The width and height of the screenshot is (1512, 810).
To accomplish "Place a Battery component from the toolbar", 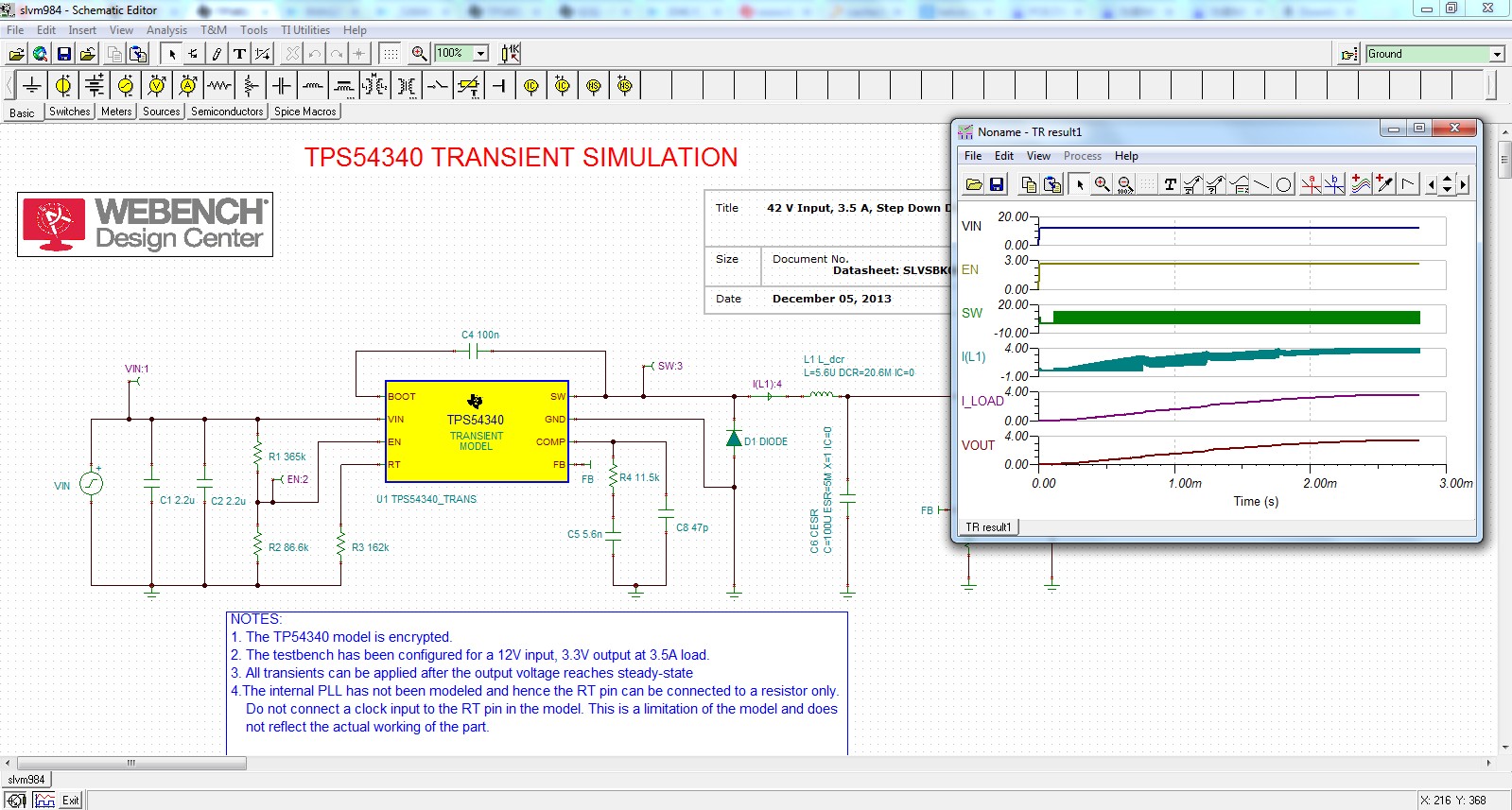I will (95, 86).
